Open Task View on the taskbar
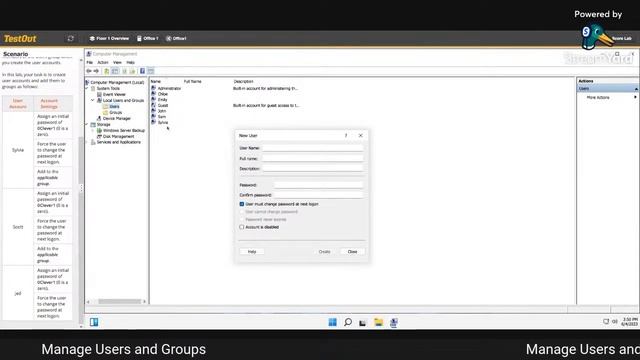Screen dimensions: 640x360 [362, 322]
